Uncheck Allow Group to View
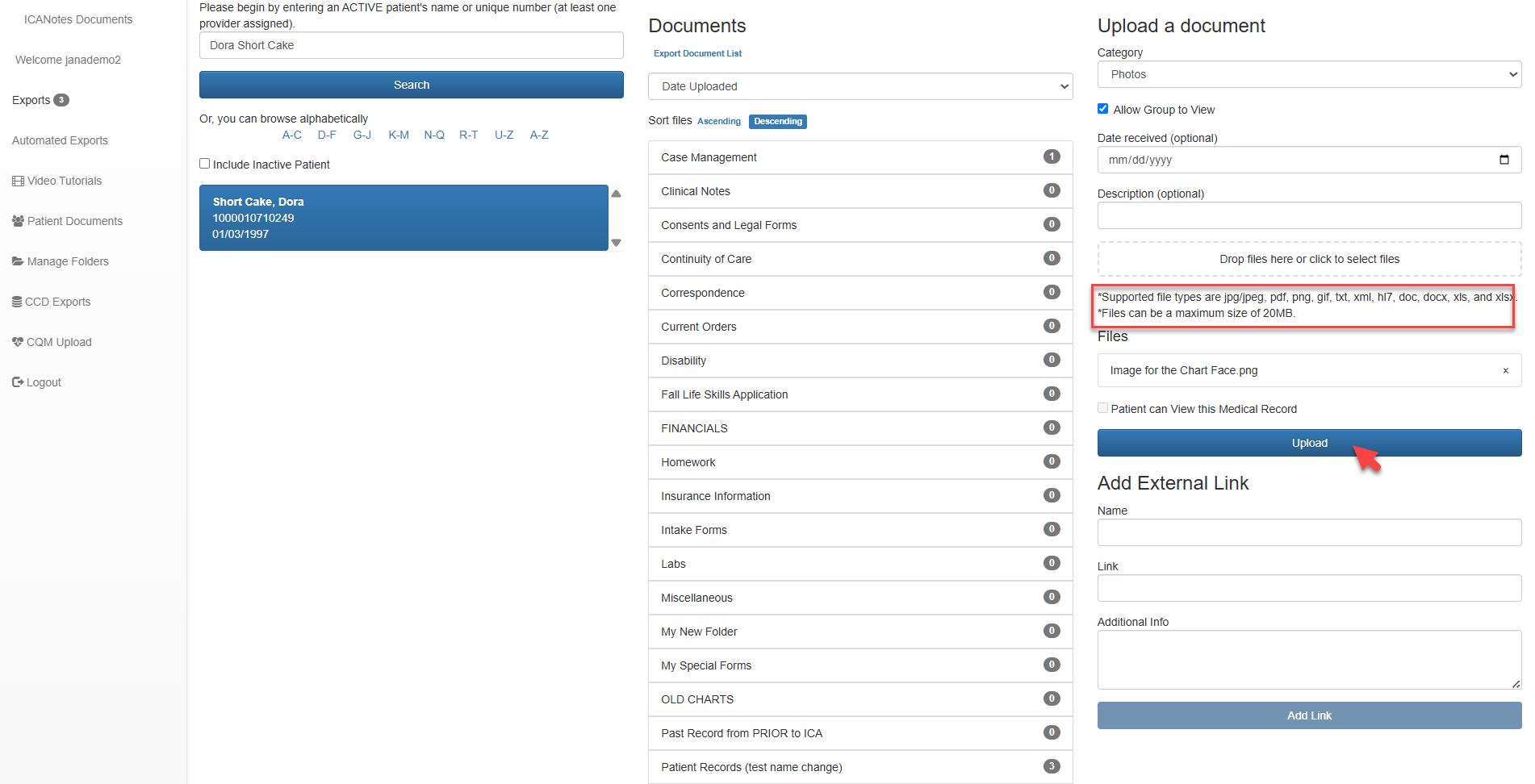The width and height of the screenshot is (1535, 784). coord(1103,109)
